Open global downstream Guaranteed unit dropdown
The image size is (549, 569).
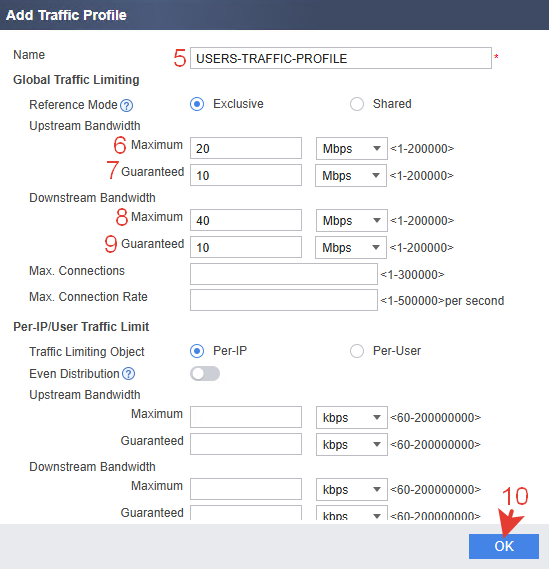[351, 247]
